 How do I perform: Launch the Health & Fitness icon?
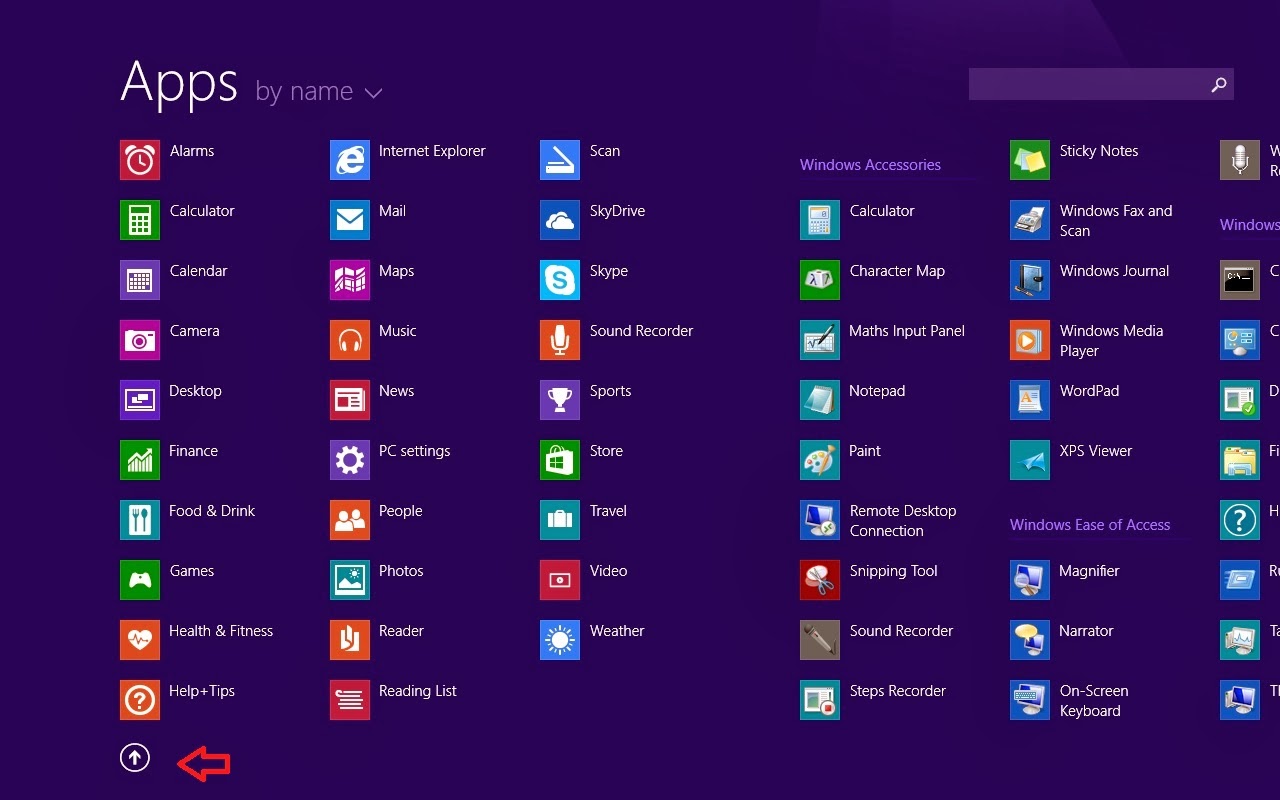point(140,640)
